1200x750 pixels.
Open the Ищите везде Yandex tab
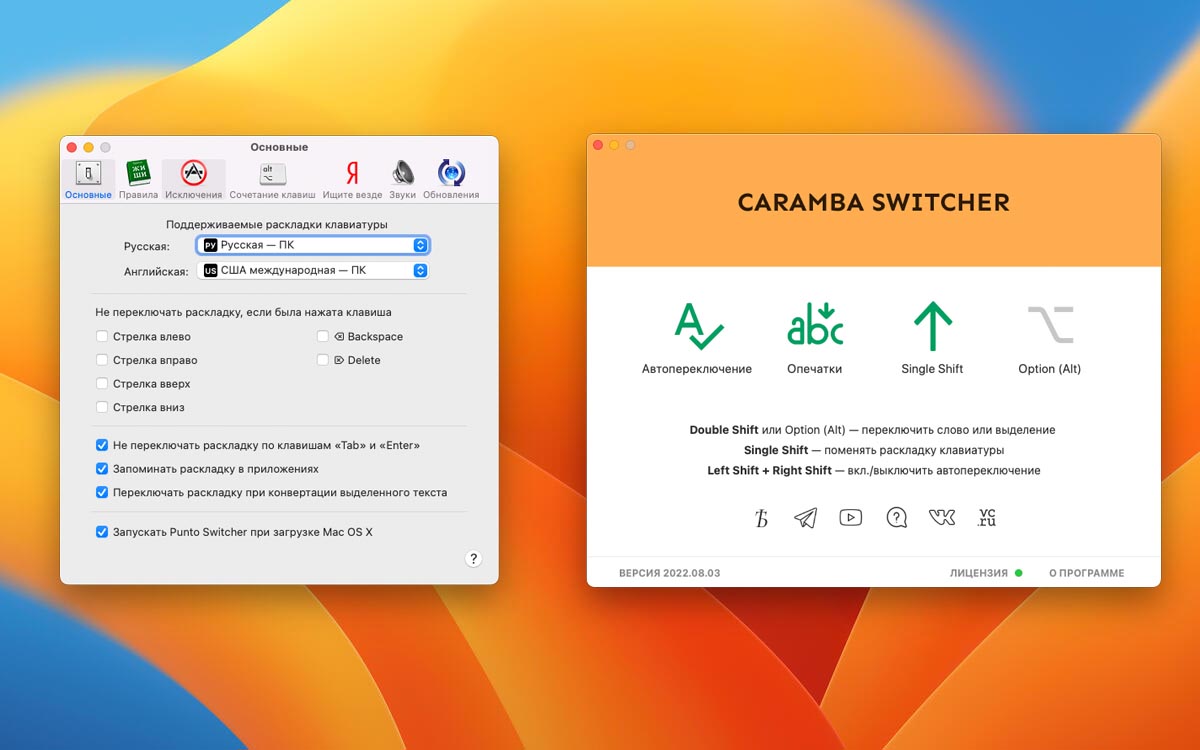tap(352, 180)
